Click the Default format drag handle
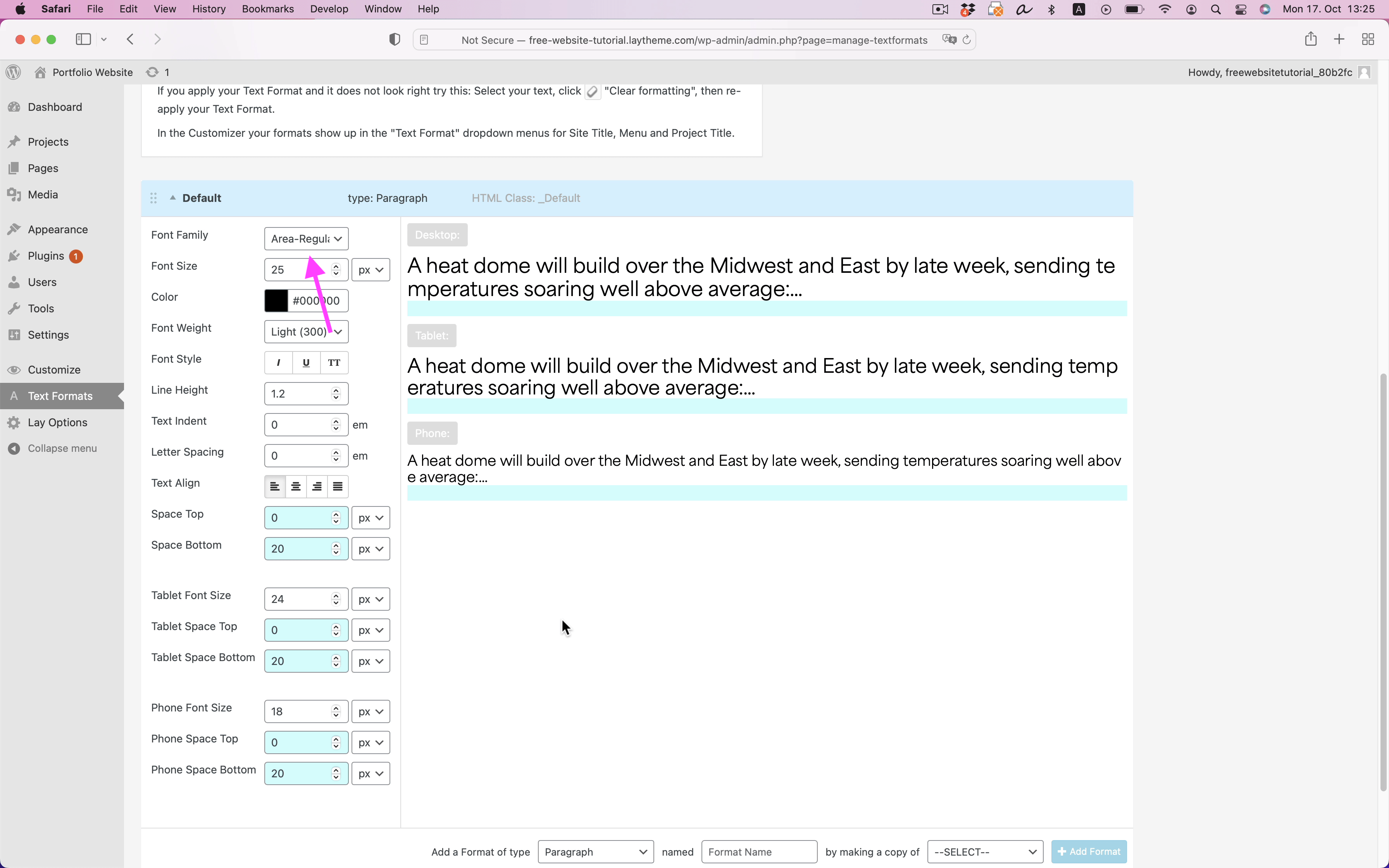The width and height of the screenshot is (1389, 868). pyautogui.click(x=153, y=198)
